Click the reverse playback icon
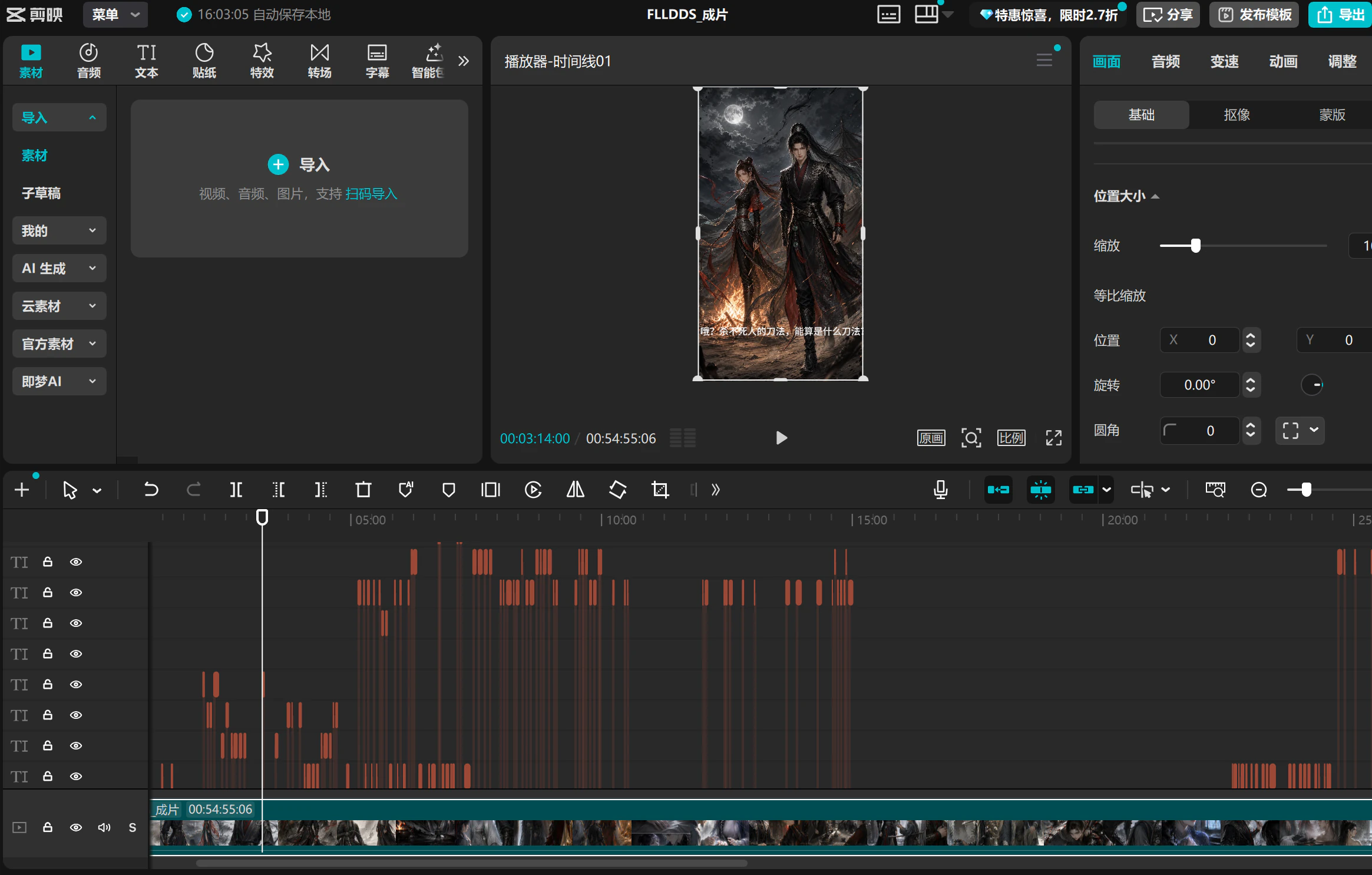This screenshot has width=1372, height=875. [x=533, y=490]
